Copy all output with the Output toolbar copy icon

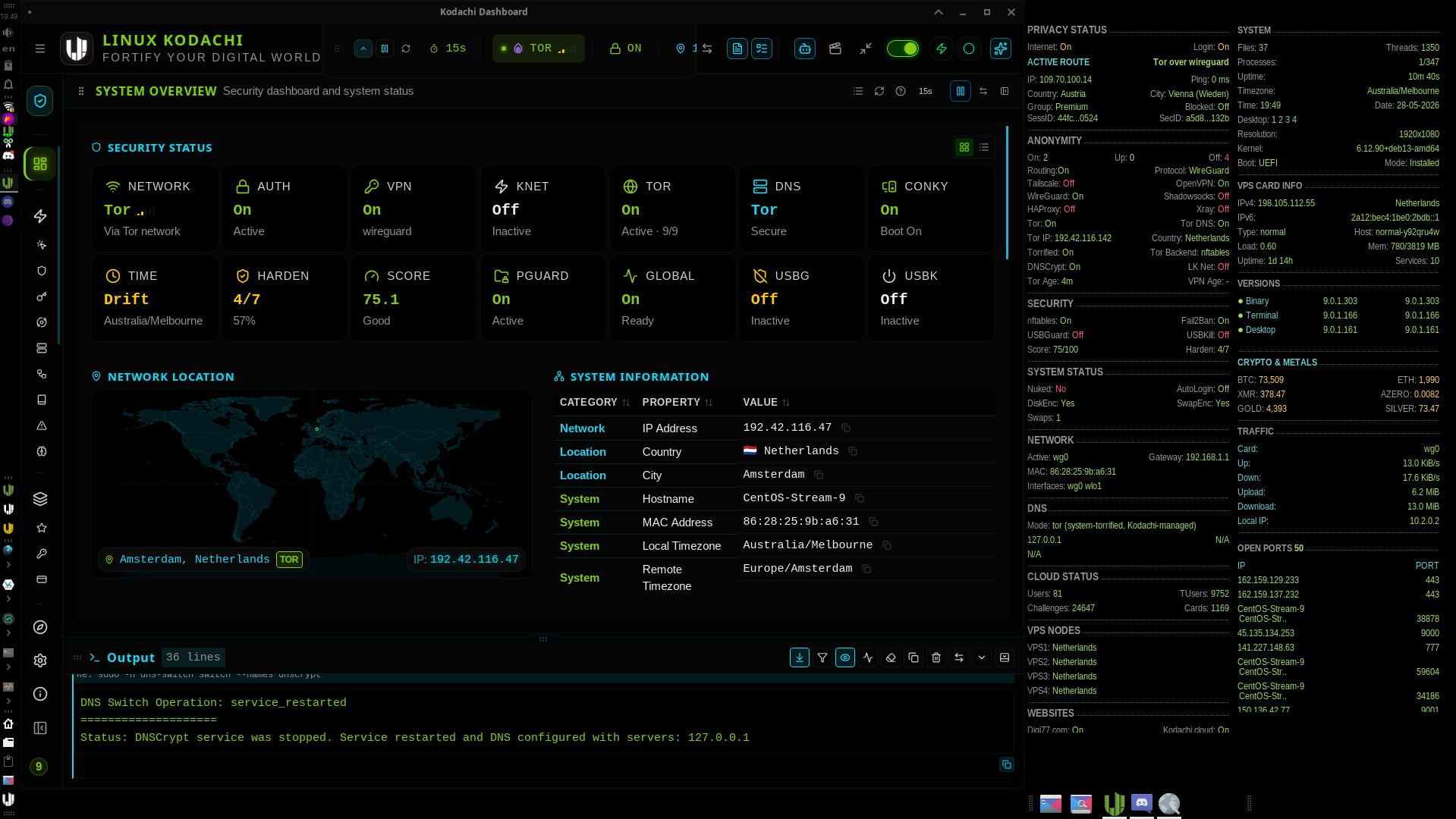click(914, 657)
